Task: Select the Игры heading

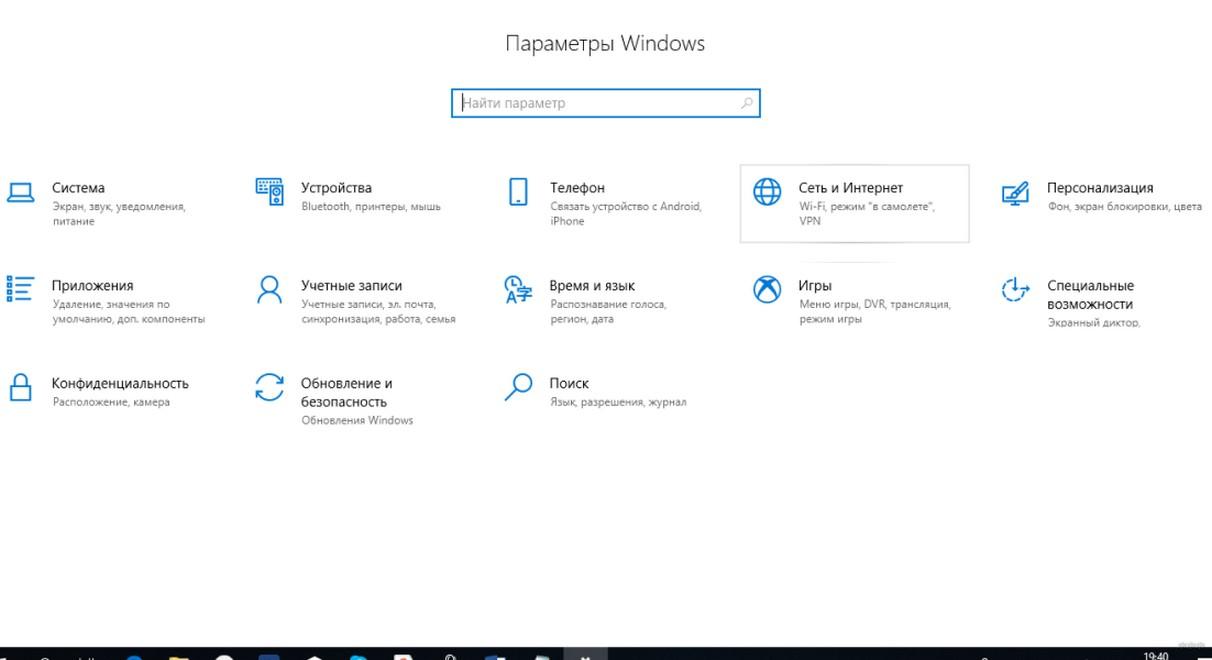Action: pyautogui.click(x=815, y=286)
